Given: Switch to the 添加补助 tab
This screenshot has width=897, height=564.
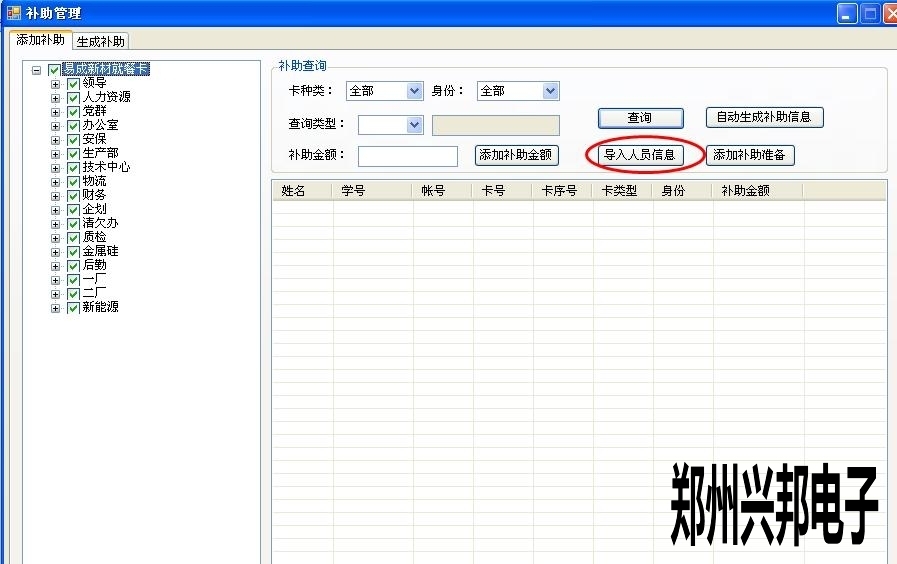Looking at the screenshot, I should point(41,40).
